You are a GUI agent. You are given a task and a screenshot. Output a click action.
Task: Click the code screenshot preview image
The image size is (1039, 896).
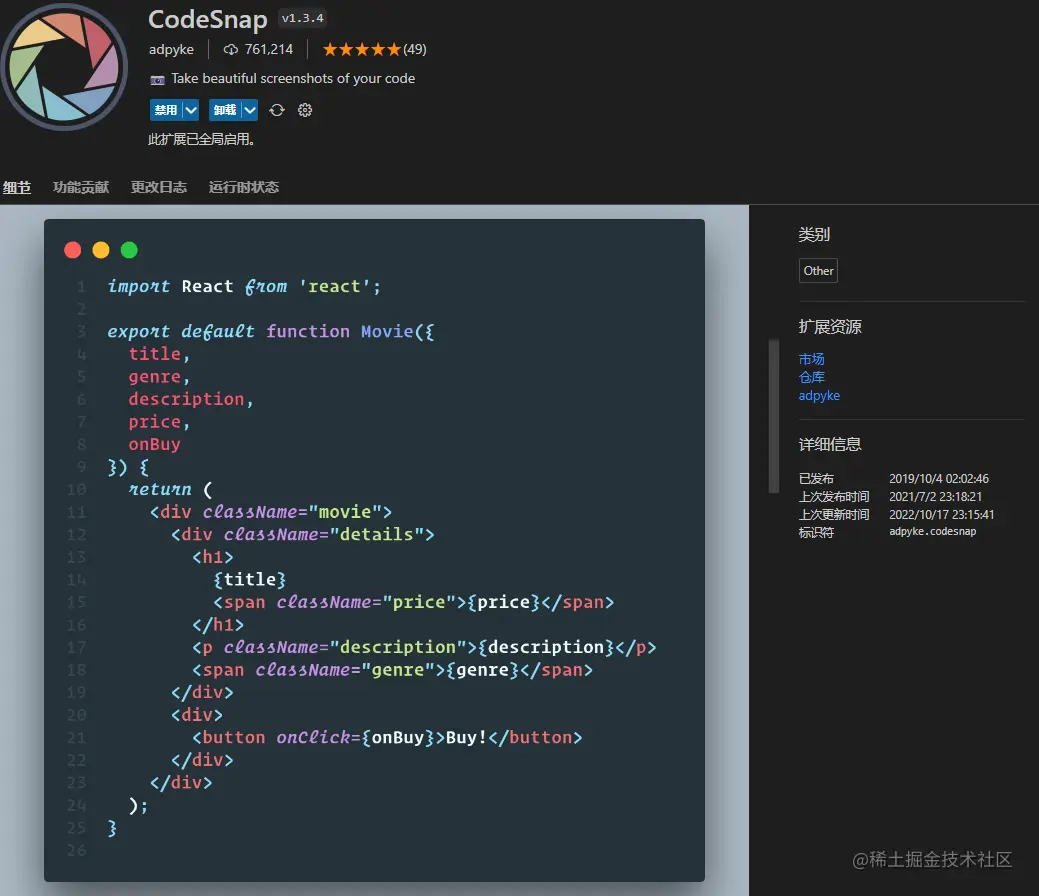point(374,550)
